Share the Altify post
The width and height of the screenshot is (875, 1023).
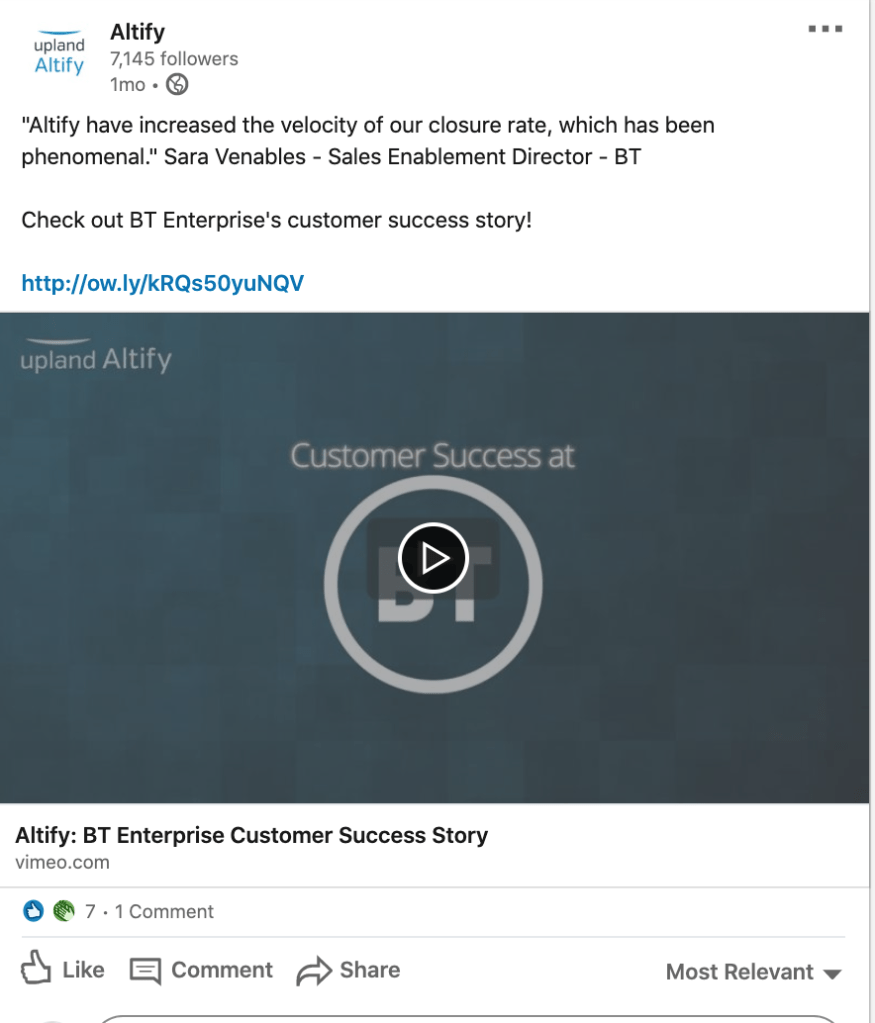pyautogui.click(x=348, y=970)
